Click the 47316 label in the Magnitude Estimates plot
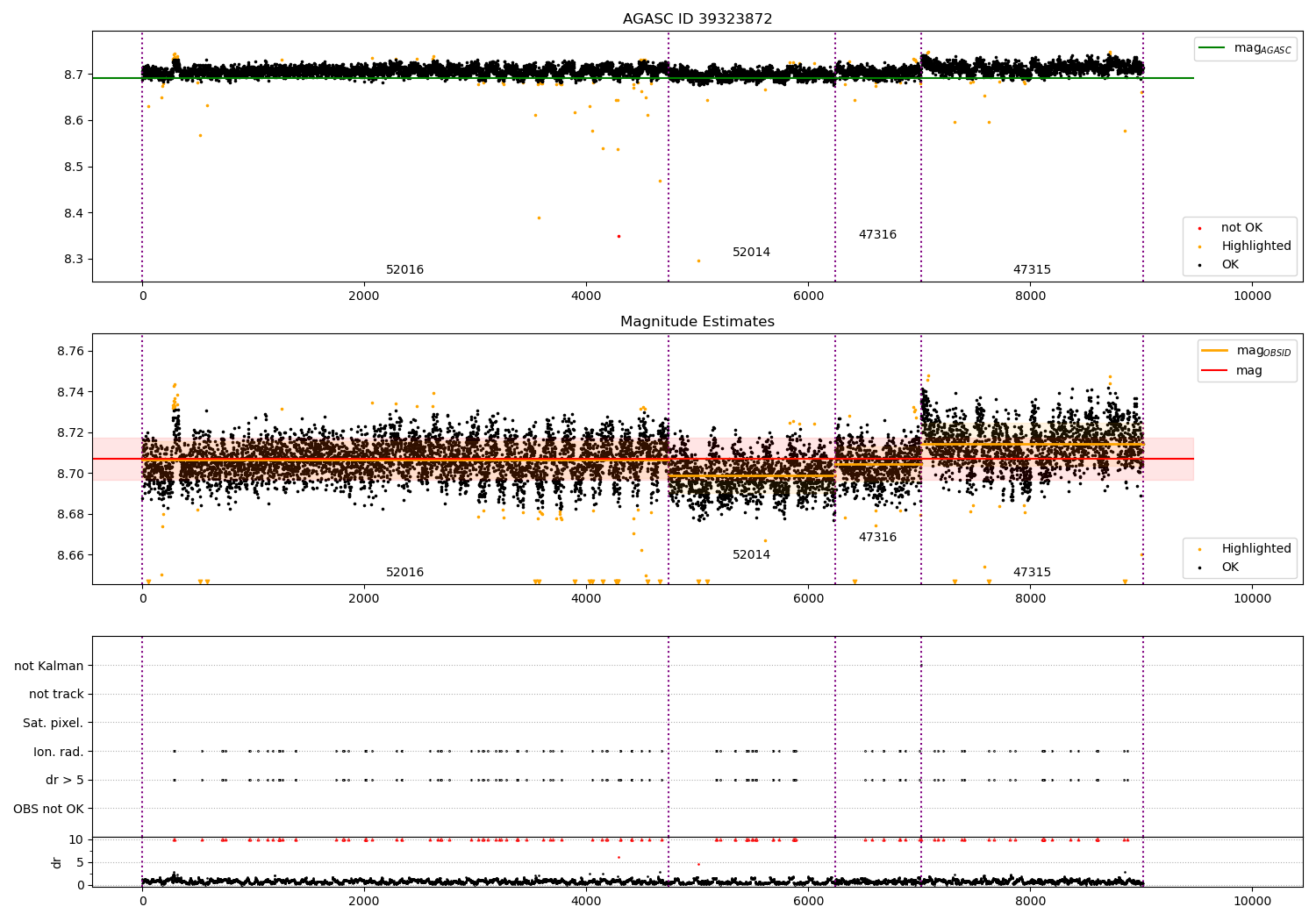Viewport: 1316px width, 921px height. (x=877, y=538)
